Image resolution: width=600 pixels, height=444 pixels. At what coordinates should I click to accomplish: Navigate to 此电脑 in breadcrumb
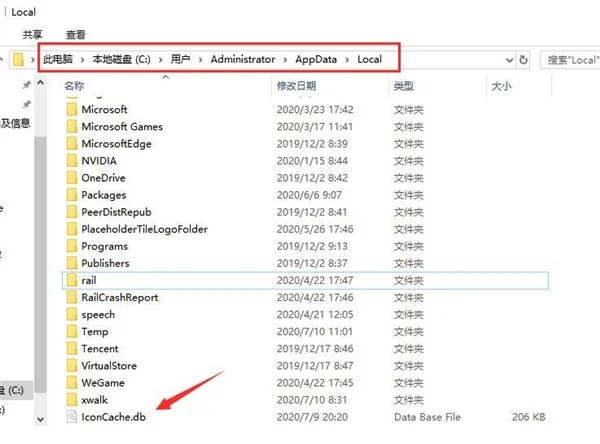pos(58,59)
